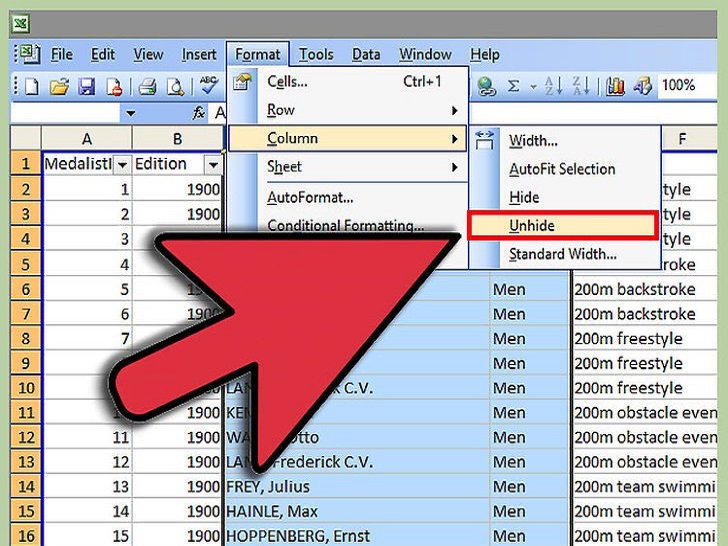Open the View menu
This screenshot has width=728, height=546.
coord(148,55)
